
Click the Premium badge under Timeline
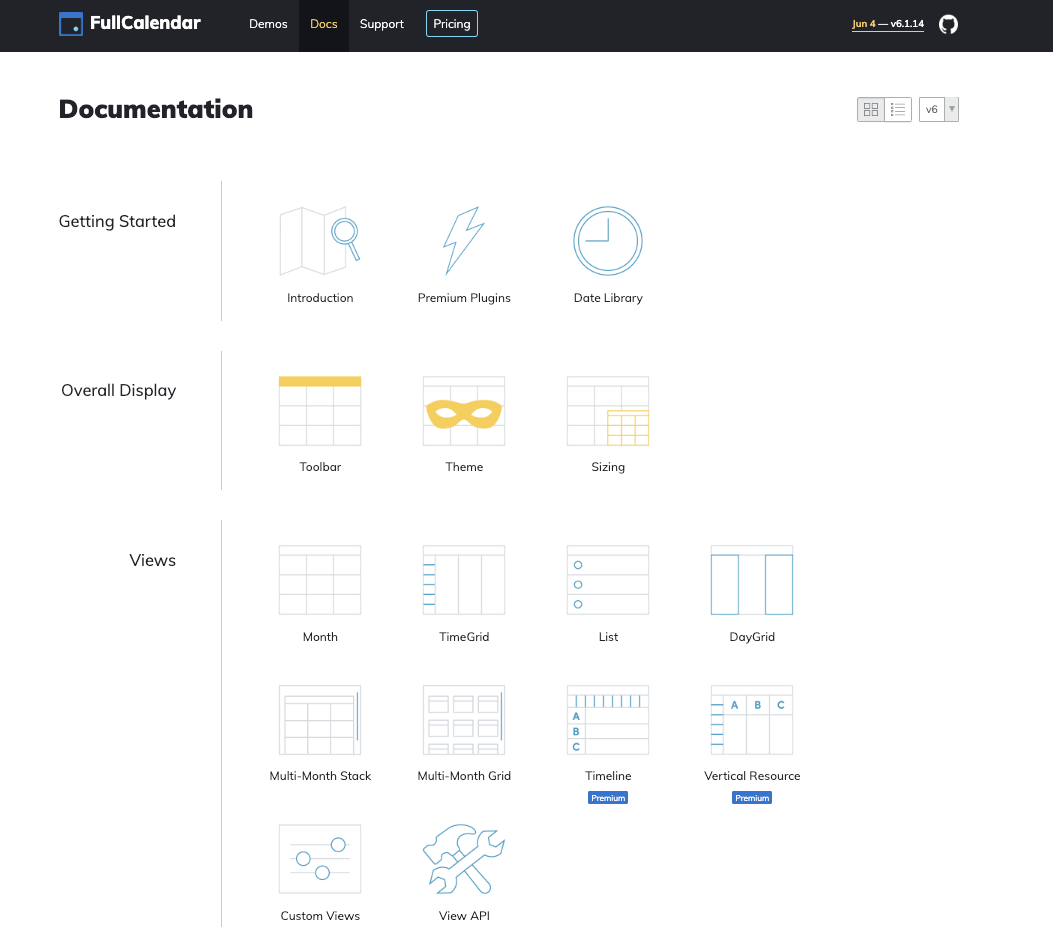(608, 798)
